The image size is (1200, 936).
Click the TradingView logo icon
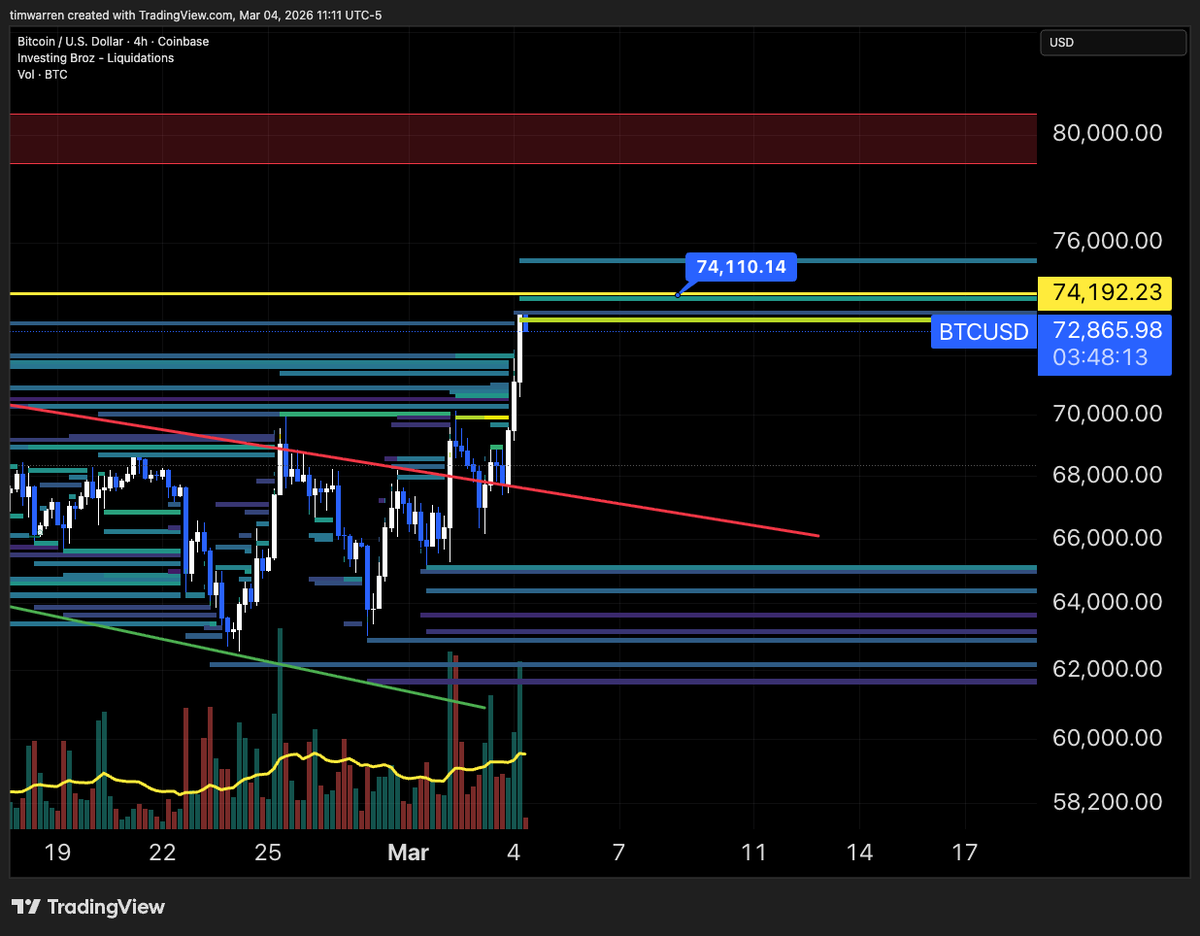[26, 907]
